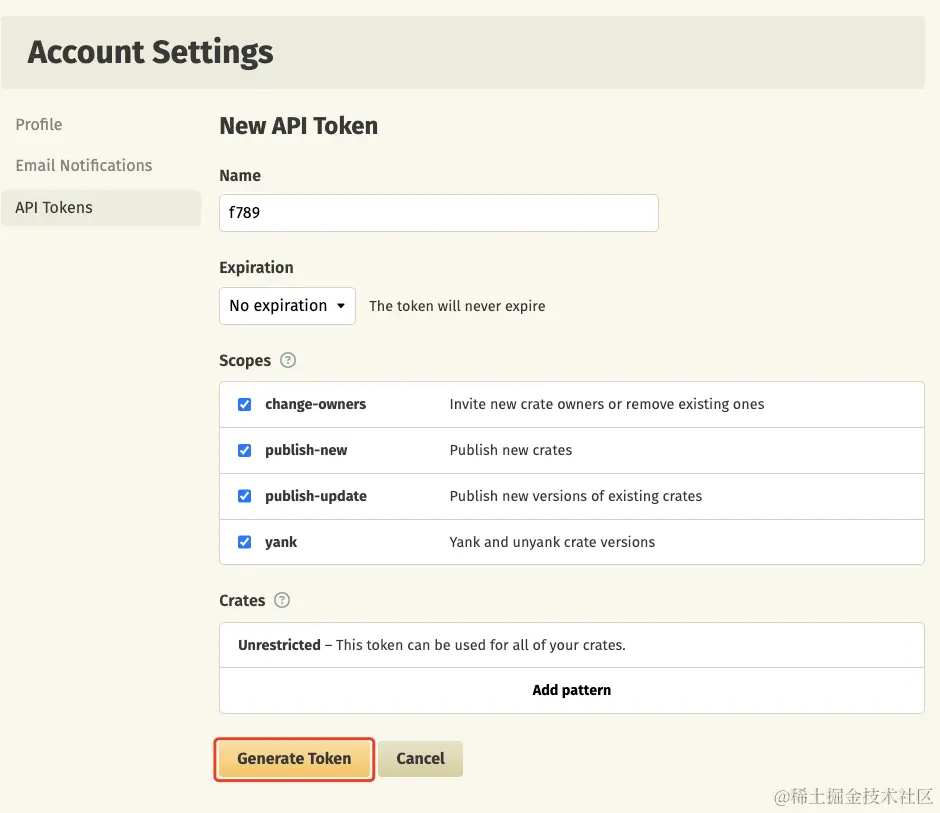This screenshot has height=813, width=940.
Task: Focus the token Name input field
Action: pos(438,213)
